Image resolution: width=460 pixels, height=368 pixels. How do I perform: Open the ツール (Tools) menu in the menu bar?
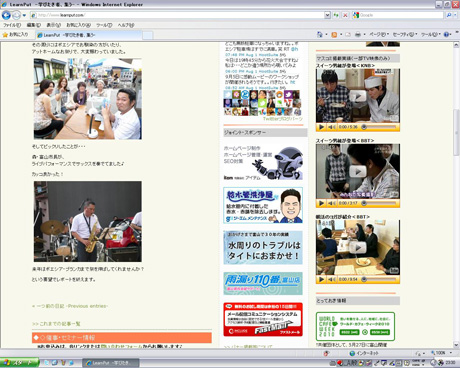tap(104, 25)
